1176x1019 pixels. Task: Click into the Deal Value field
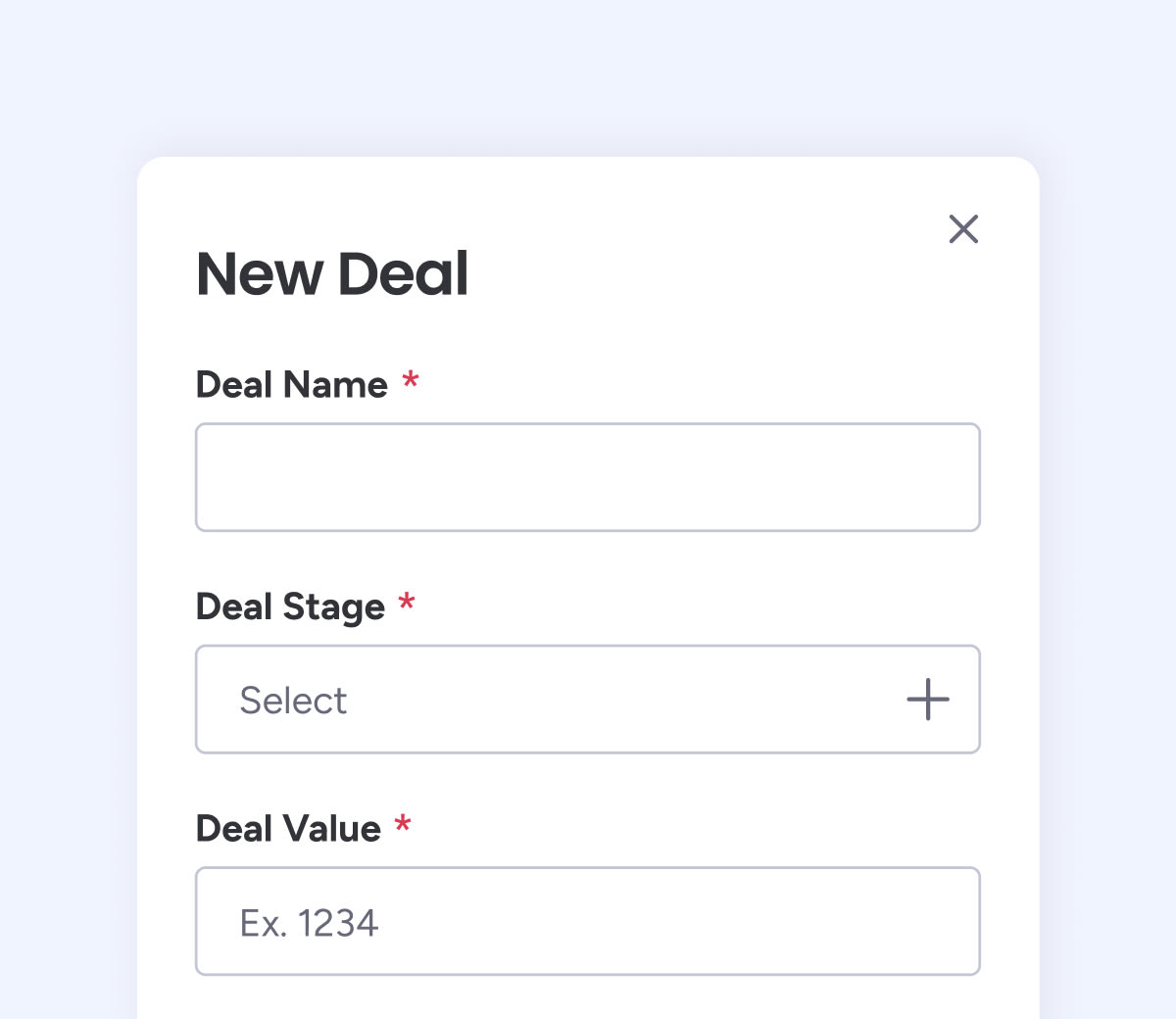(588, 921)
